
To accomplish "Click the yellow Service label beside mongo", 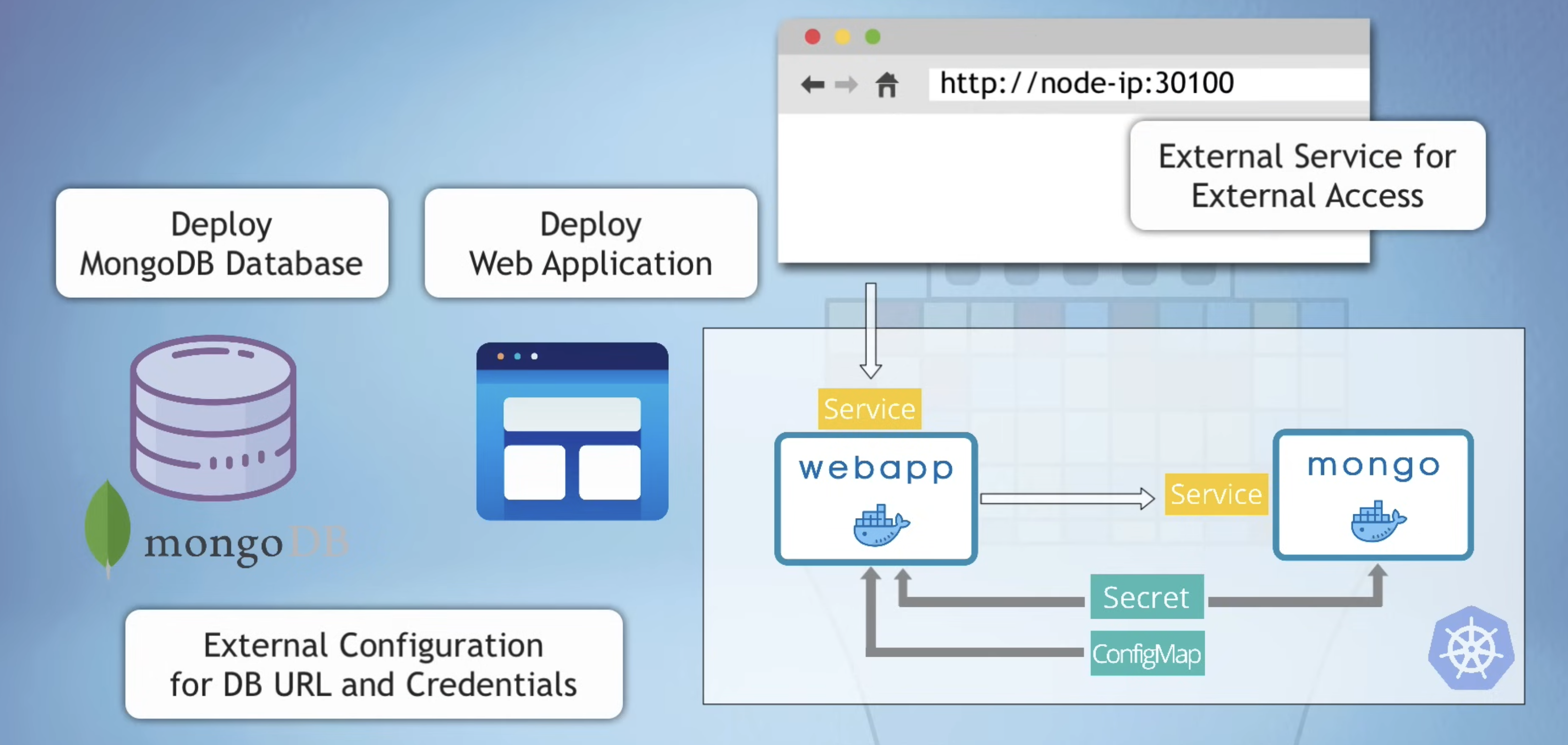I will click(1215, 495).
